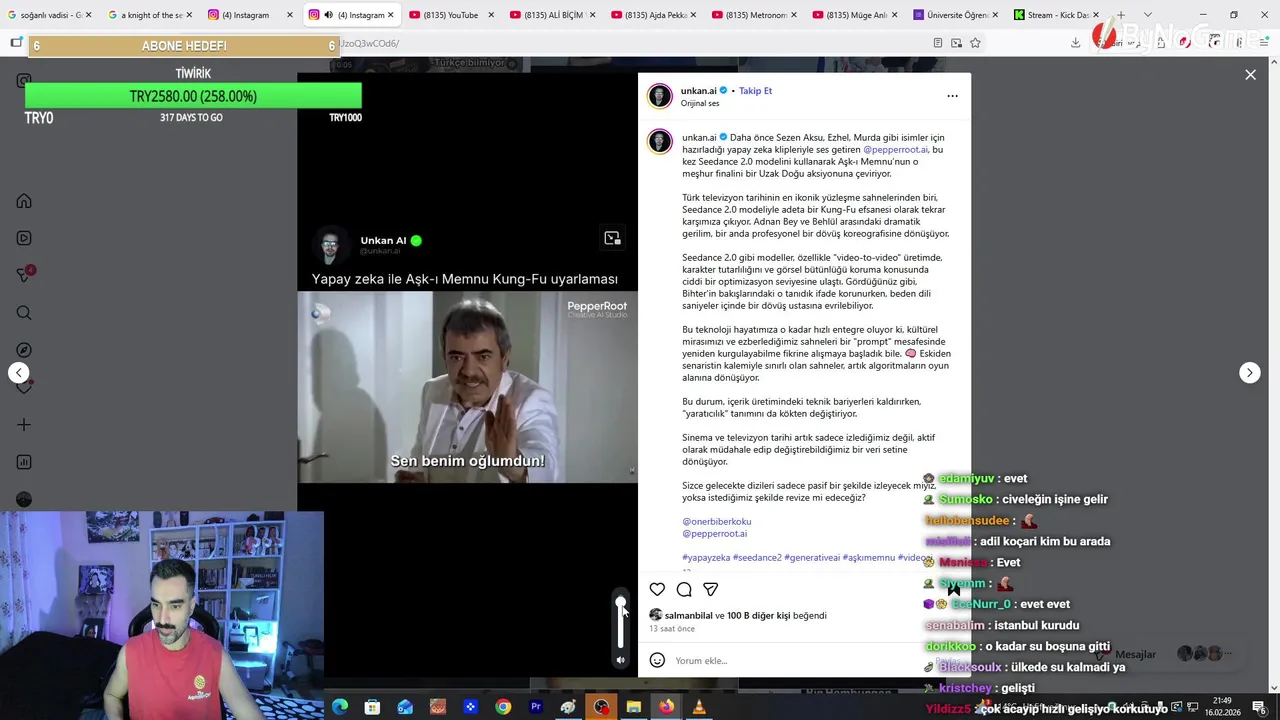Click the video's picture-in-picture expand icon

click(612, 238)
